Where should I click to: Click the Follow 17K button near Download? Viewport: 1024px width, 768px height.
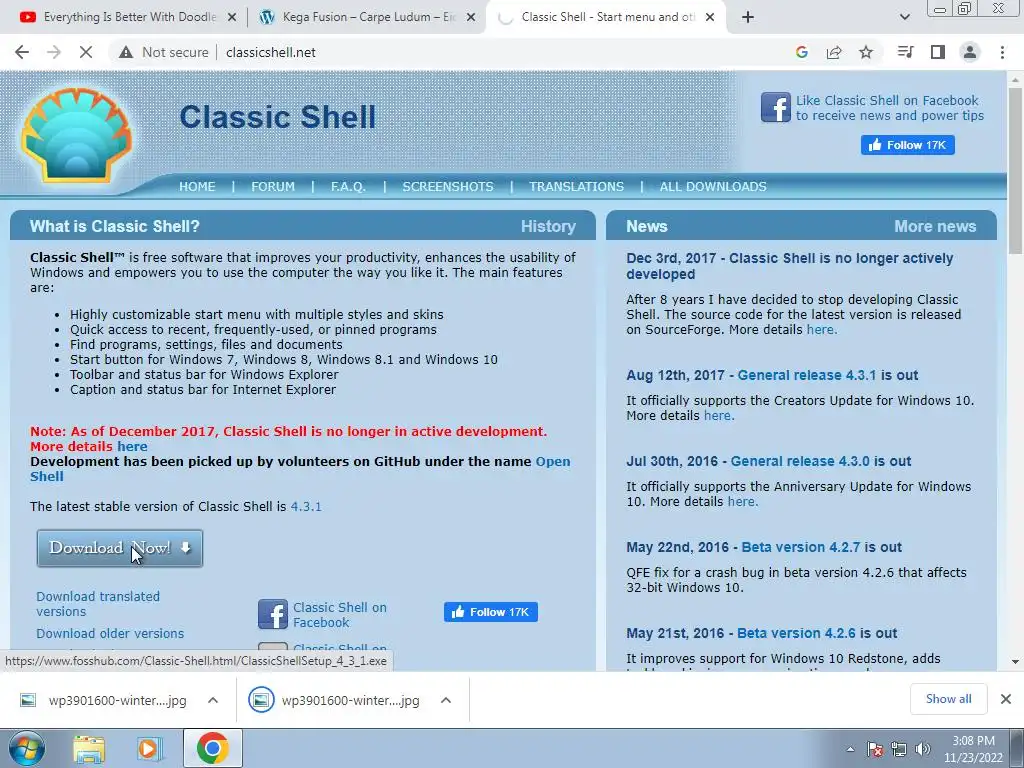coord(491,612)
